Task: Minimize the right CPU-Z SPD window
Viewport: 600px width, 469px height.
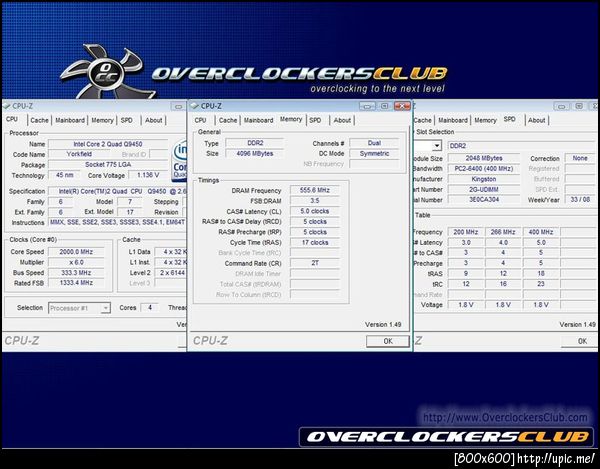Action: (x=561, y=106)
